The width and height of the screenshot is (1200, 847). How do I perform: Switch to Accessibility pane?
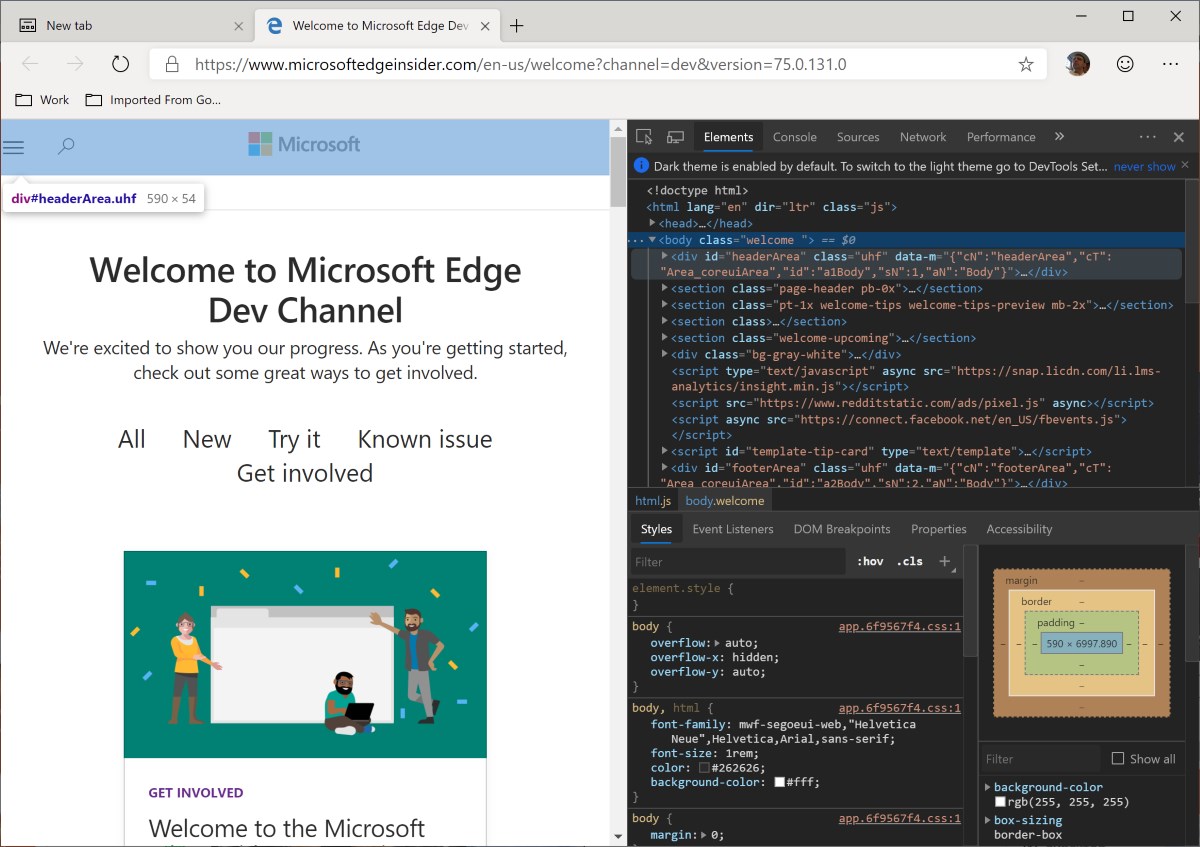pos(1019,529)
